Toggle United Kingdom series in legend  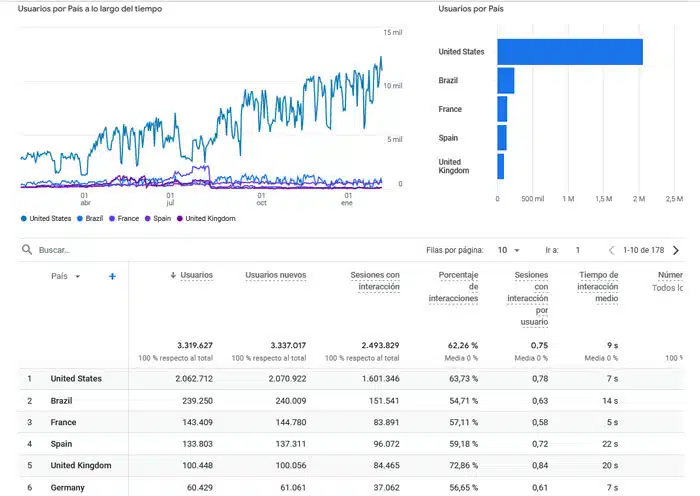pyautogui.click(x=206, y=218)
